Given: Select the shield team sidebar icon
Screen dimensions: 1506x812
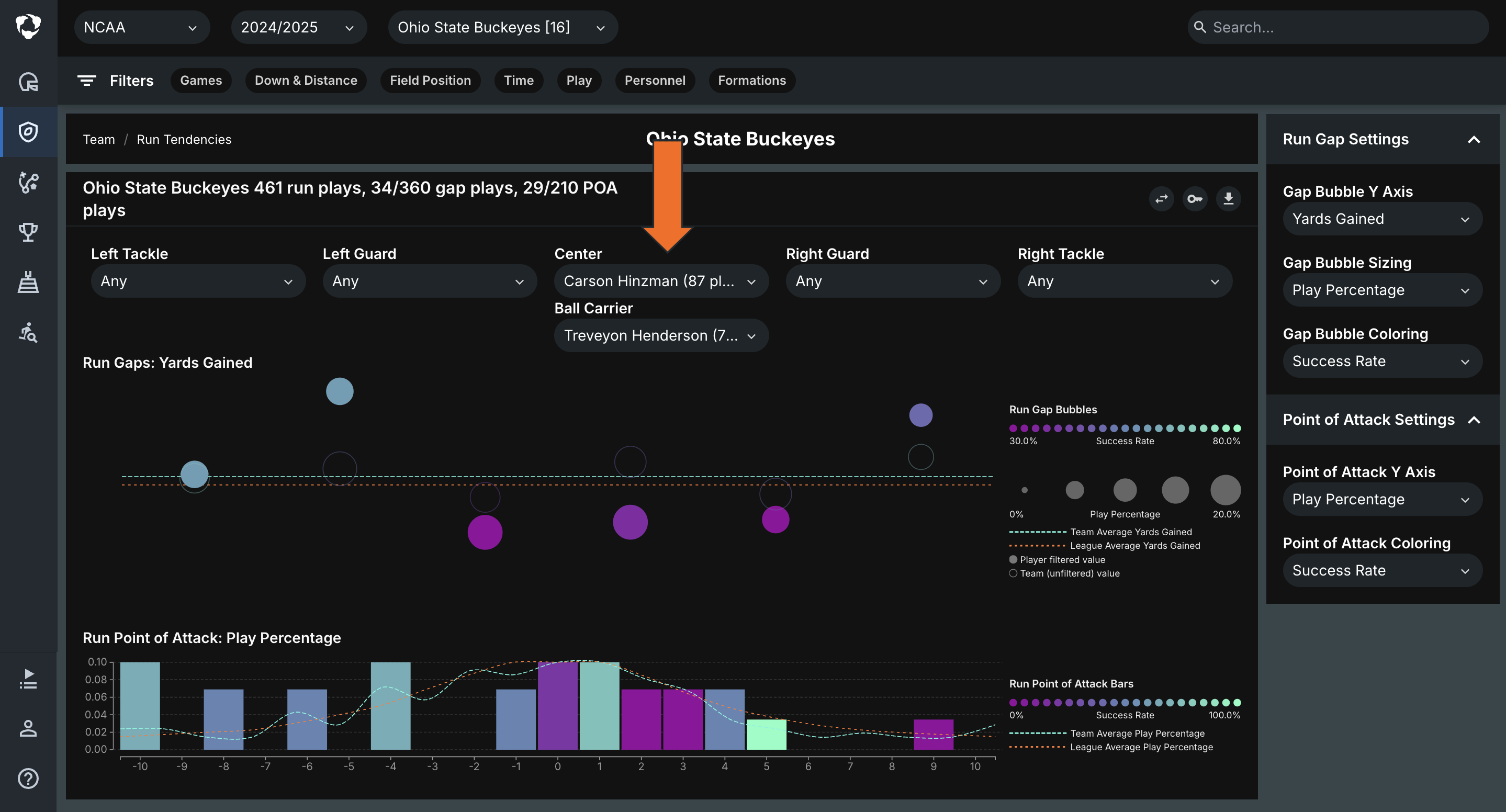Looking at the screenshot, I should [x=28, y=131].
